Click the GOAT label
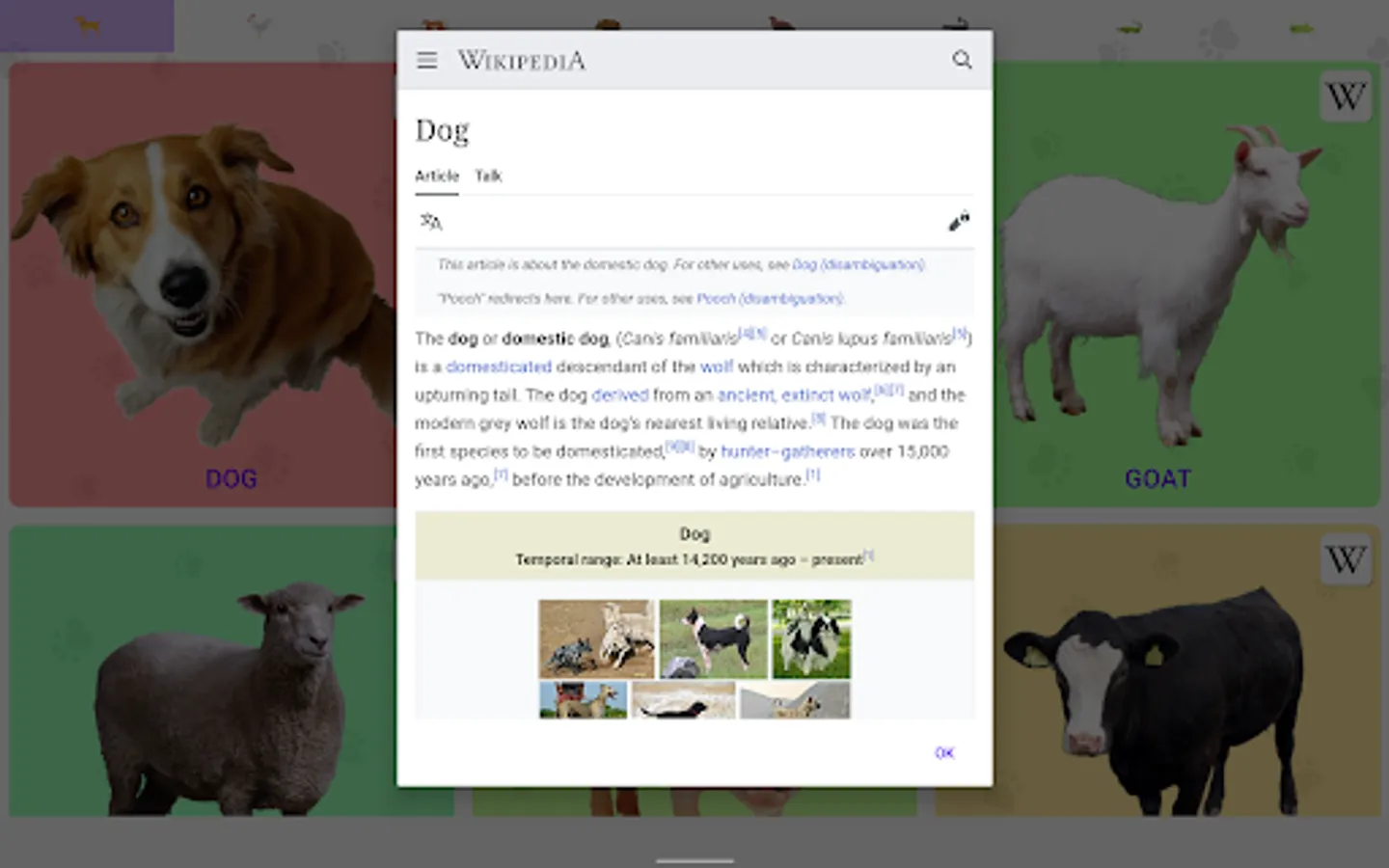The height and width of the screenshot is (868, 1389). [1157, 478]
